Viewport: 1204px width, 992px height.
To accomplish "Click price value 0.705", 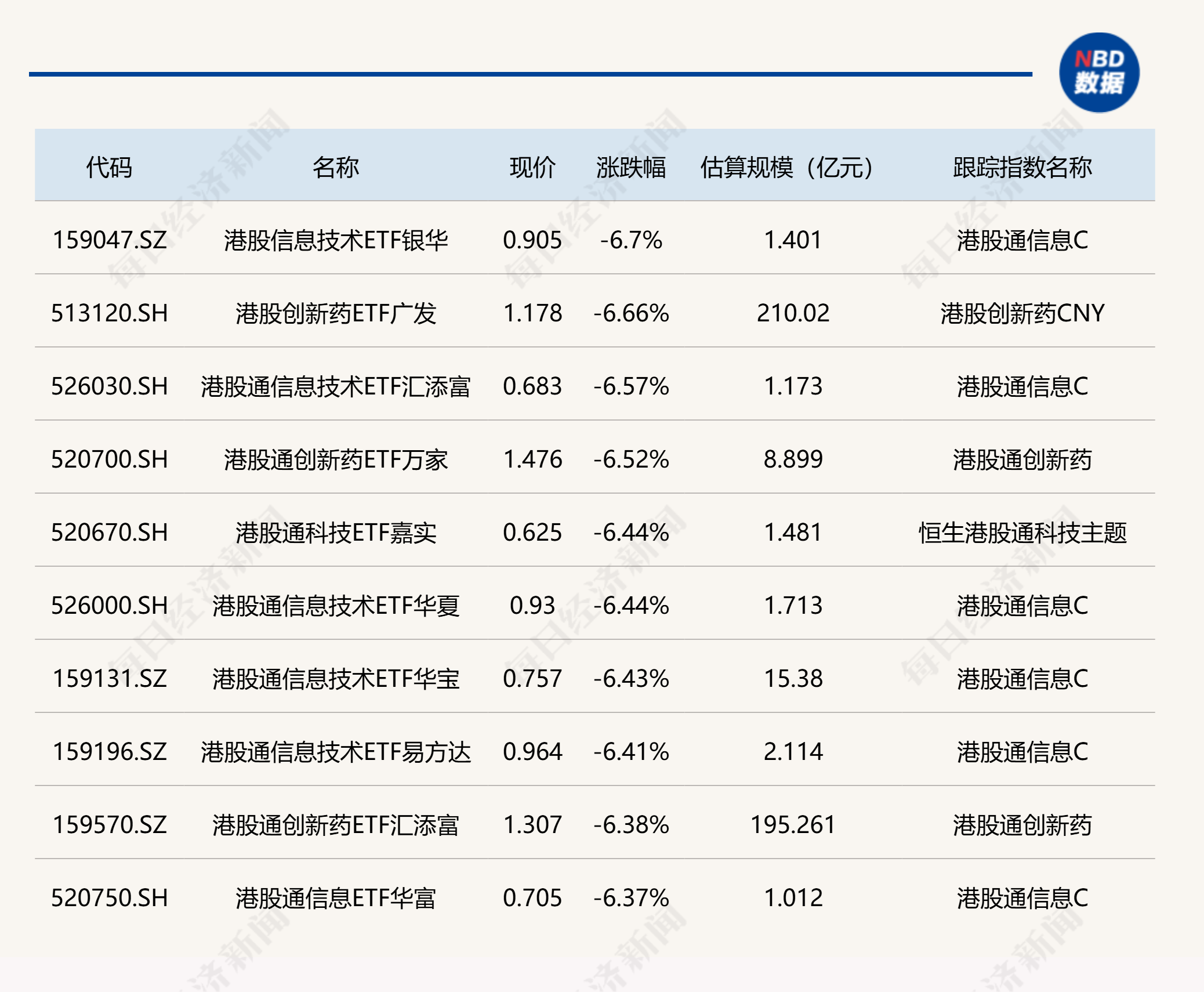I will pyautogui.click(x=532, y=898).
